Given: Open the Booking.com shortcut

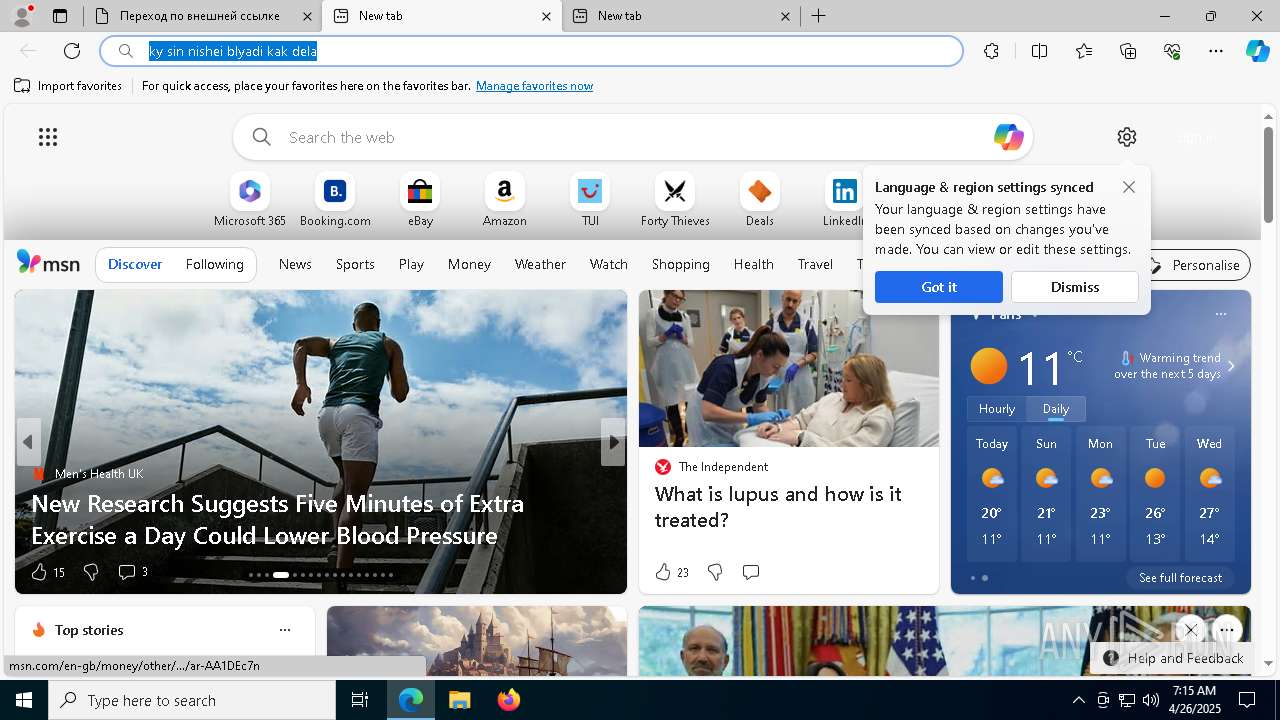Looking at the screenshot, I should click(x=335, y=200).
